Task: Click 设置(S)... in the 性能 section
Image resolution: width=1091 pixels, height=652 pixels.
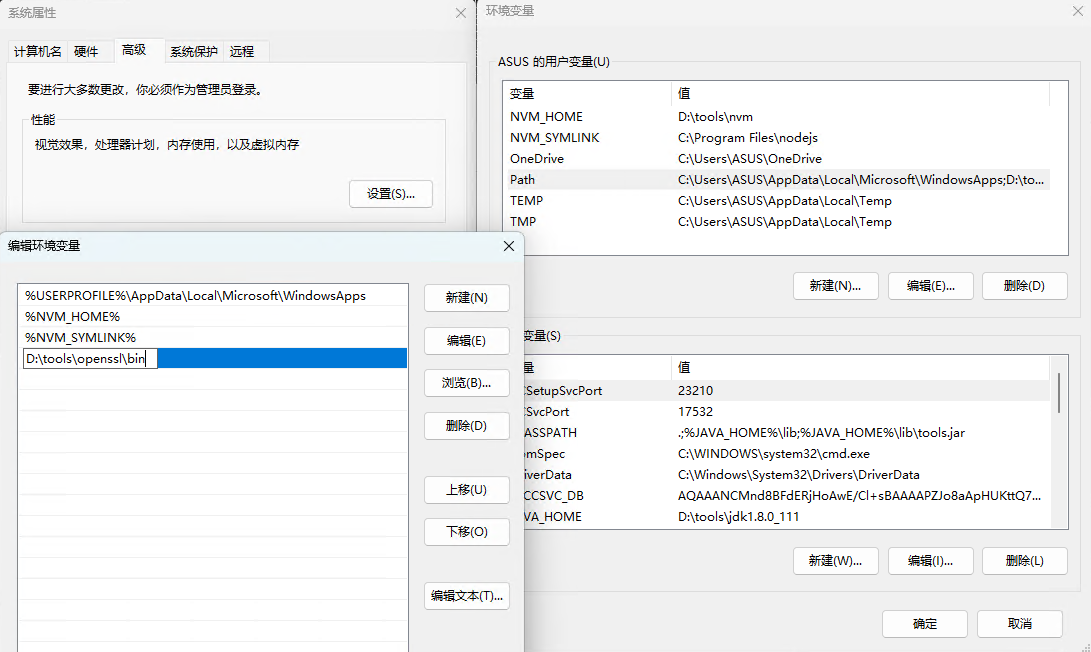Action: (x=391, y=193)
